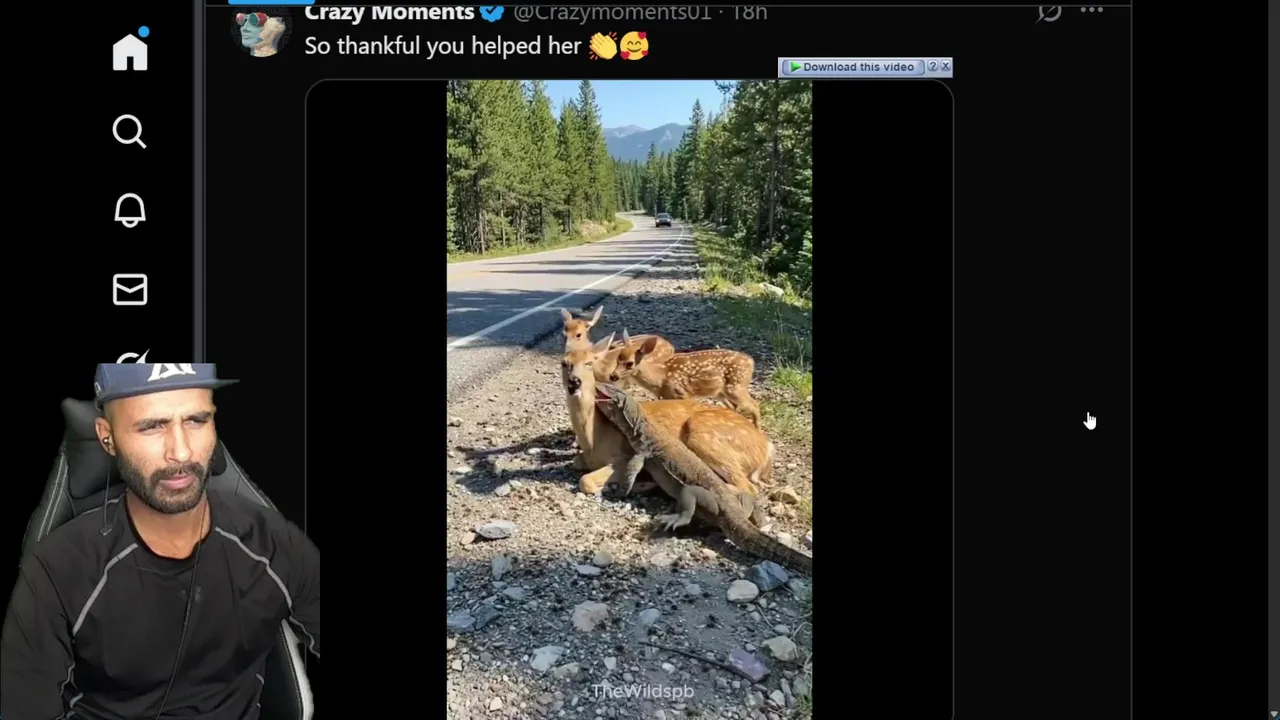Open the Search magnifier in sidebar
Screen dimensions: 1280x720
coord(129,131)
